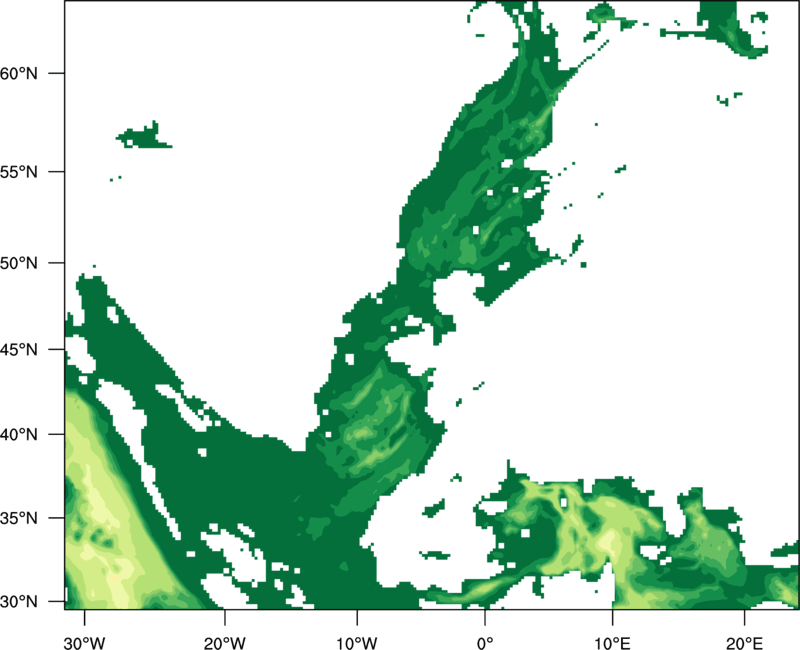Click the 10°W longitude label
The image size is (800, 650).
pyautogui.click(x=356, y=643)
